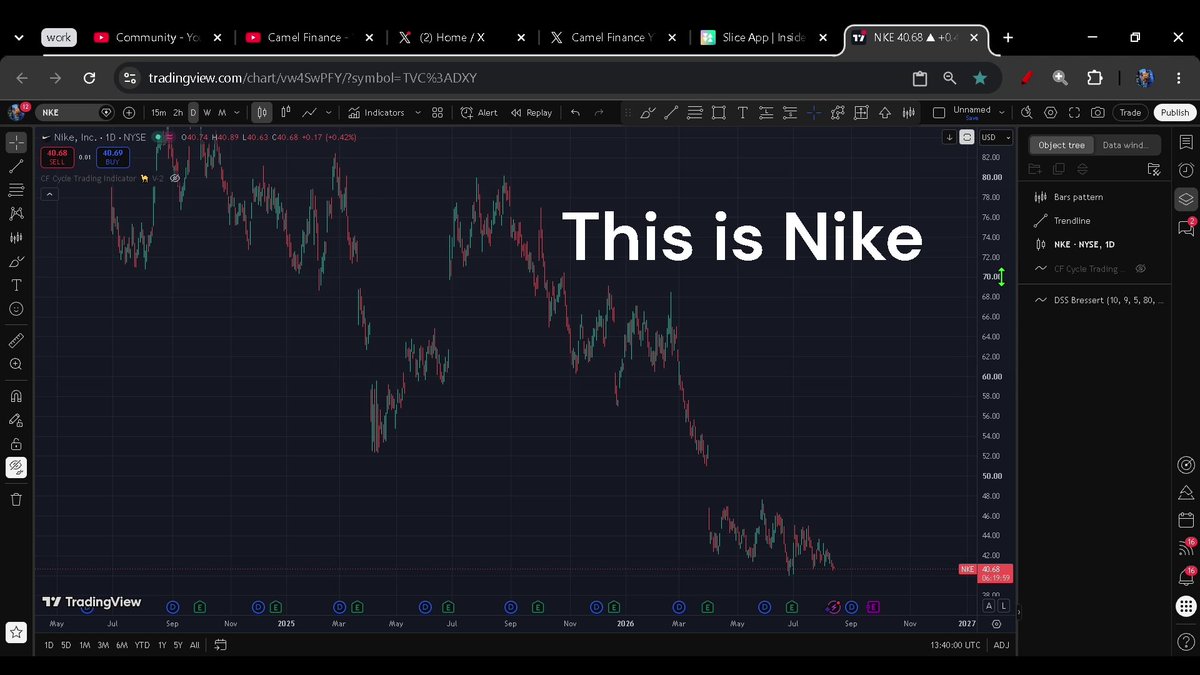The height and width of the screenshot is (675, 1200).
Task: Select the brush drawing tool in sidebar
Action: click(x=16, y=262)
